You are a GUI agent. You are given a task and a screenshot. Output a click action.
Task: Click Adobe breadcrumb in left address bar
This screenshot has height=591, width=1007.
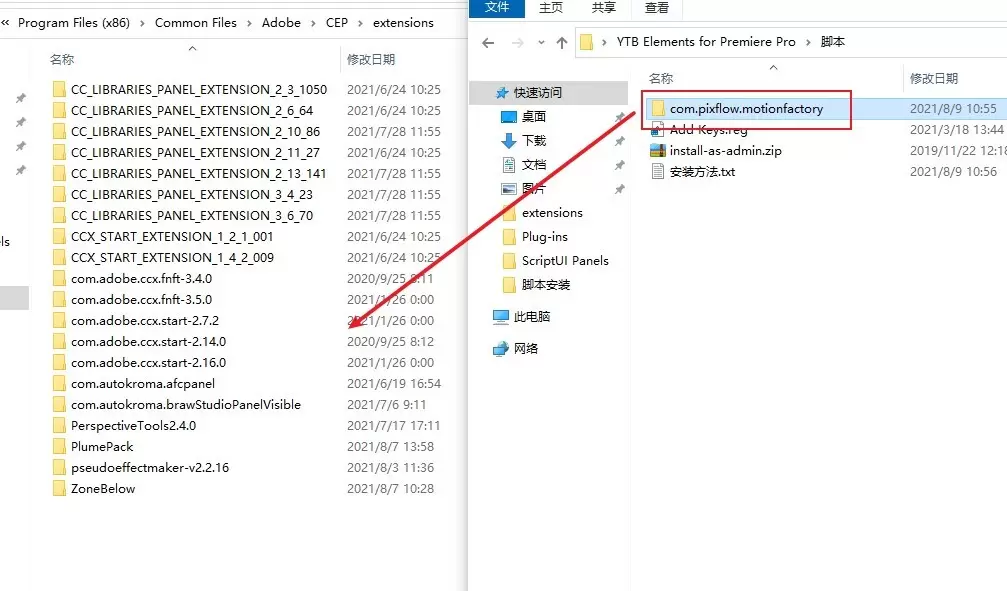[281, 23]
